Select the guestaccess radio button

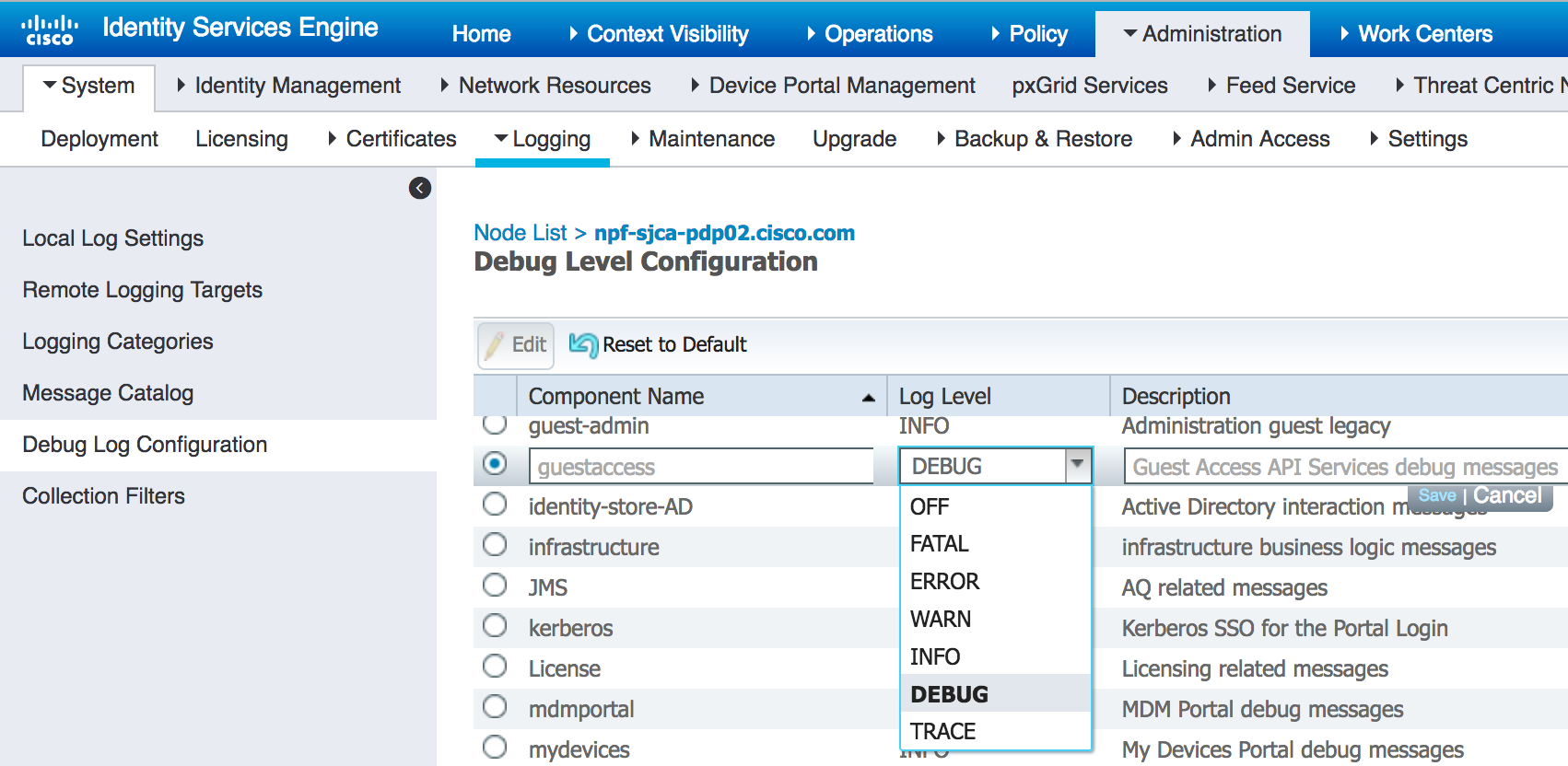tap(495, 463)
